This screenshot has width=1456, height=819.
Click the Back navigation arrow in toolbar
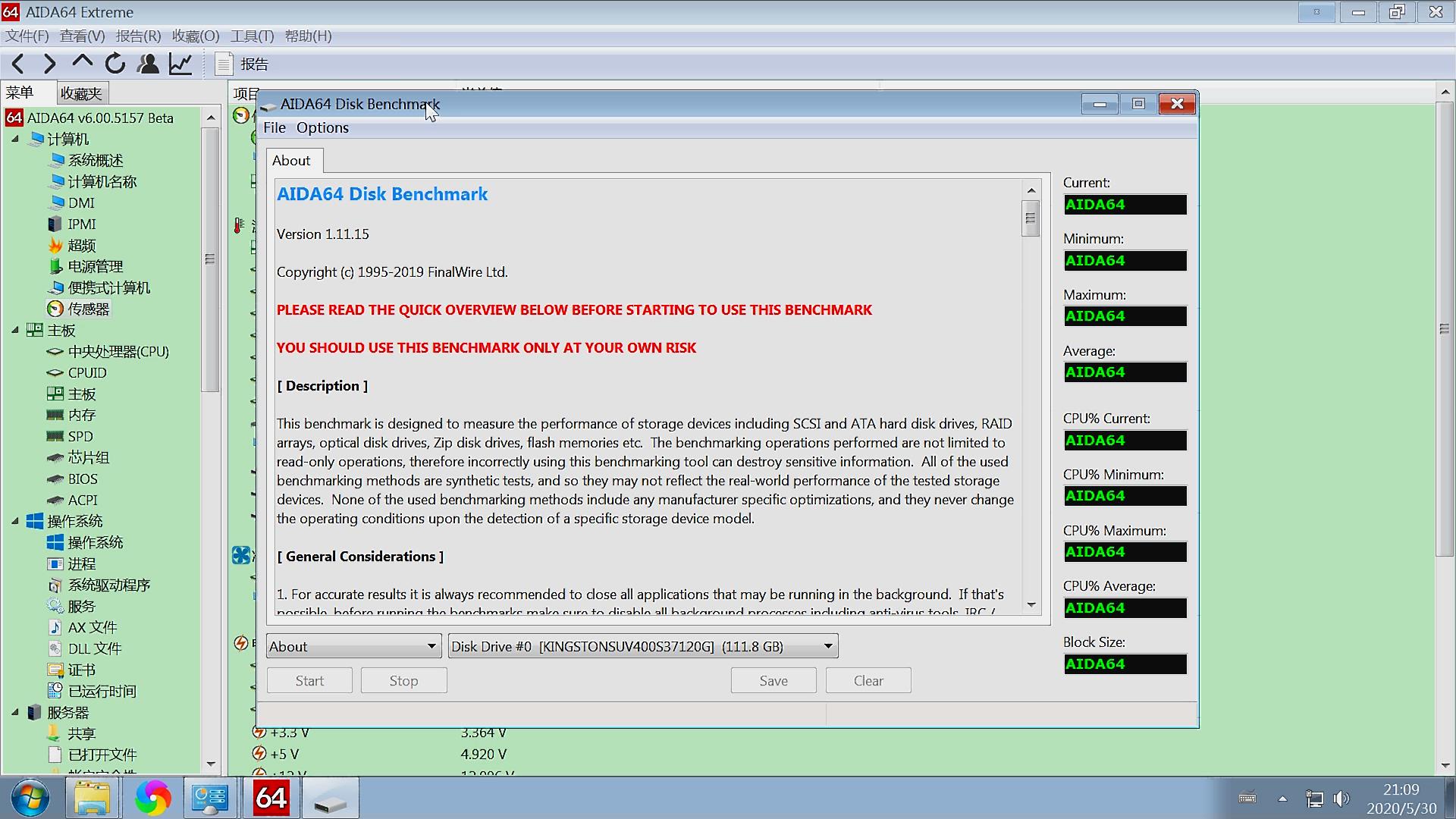tap(18, 64)
